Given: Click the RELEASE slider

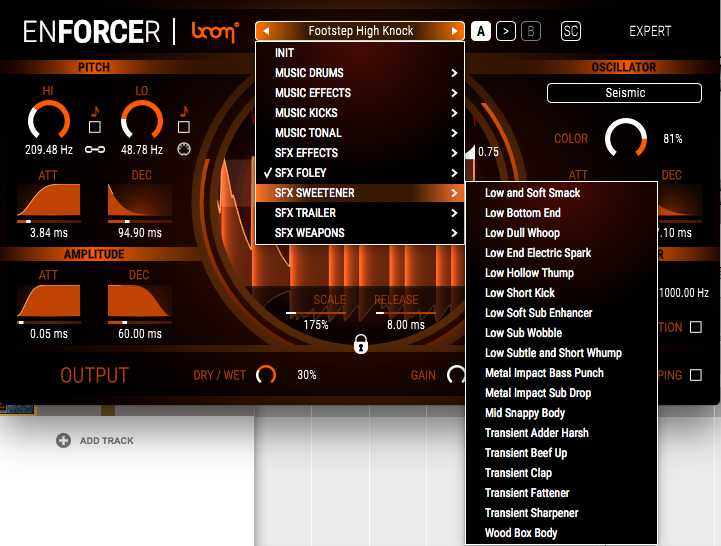Looking at the screenshot, I should click(x=406, y=313).
